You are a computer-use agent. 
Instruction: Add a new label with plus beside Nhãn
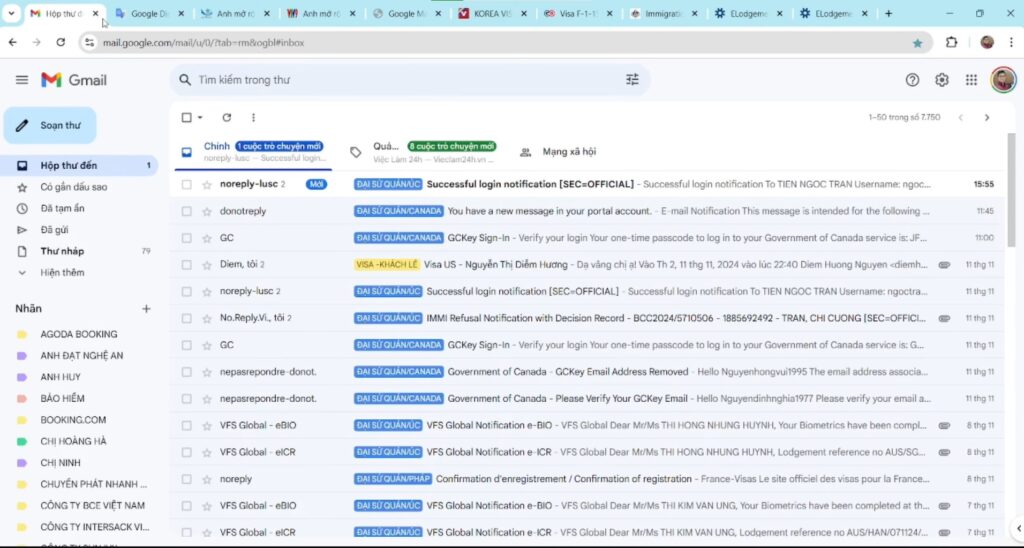pos(146,309)
